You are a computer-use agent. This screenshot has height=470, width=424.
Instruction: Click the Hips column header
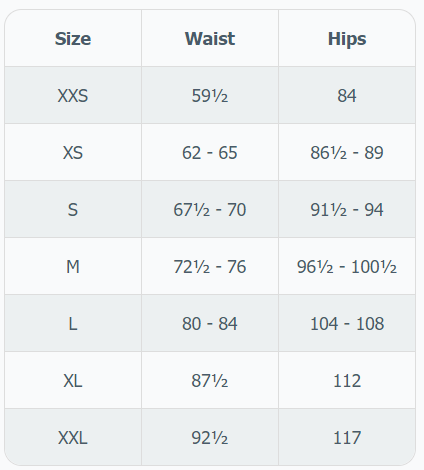point(347,39)
